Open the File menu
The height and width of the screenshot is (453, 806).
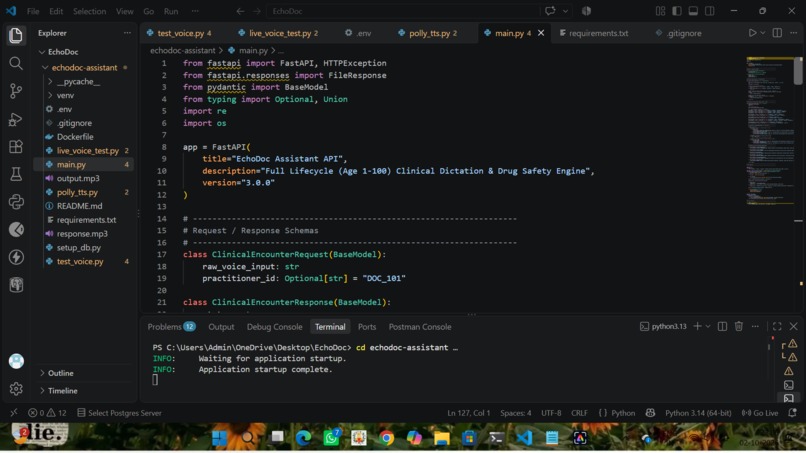33,11
